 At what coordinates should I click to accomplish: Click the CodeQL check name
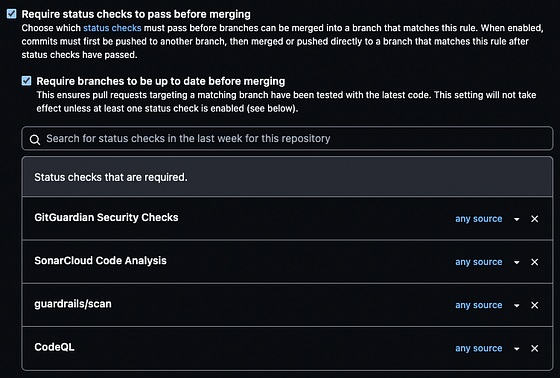tap(54, 347)
